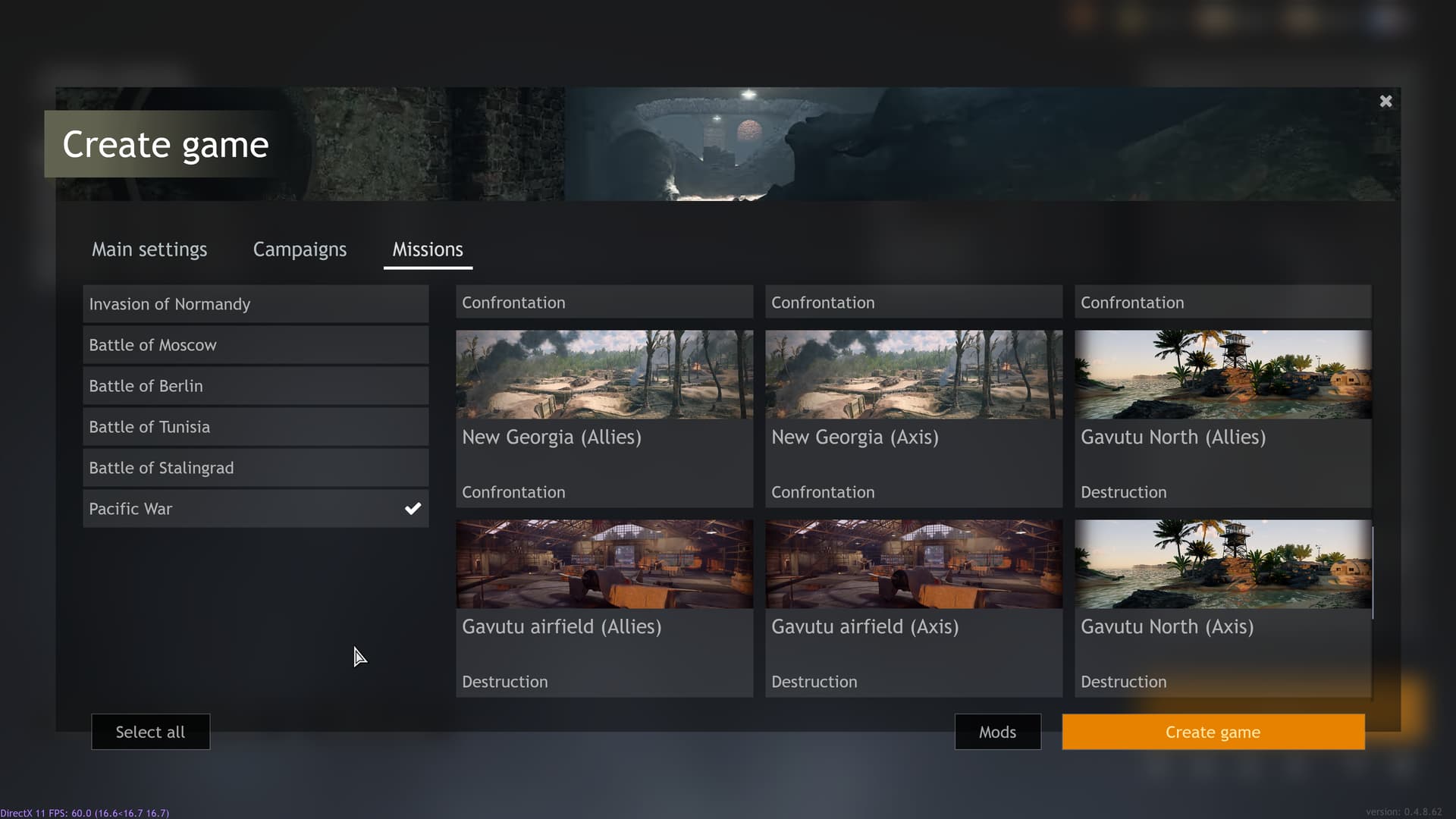
Task: Open the Campaigns tab
Action: [300, 249]
